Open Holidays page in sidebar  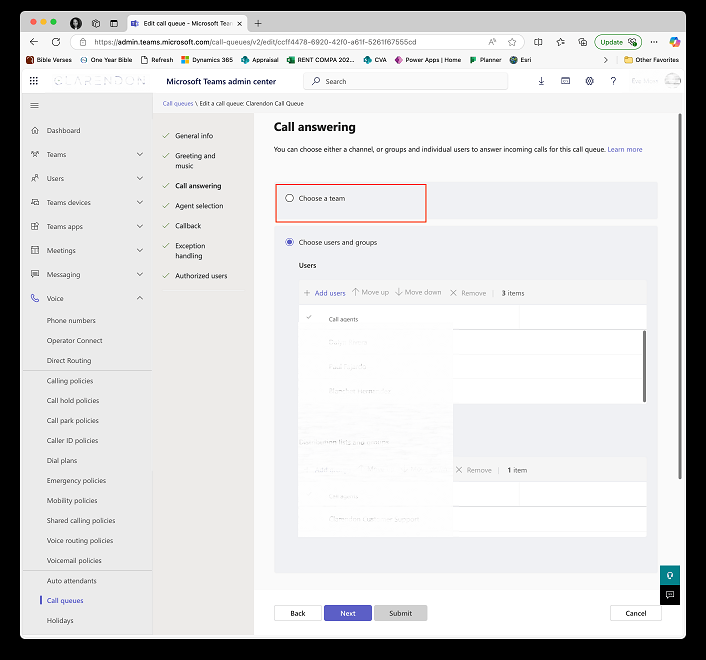(60, 620)
